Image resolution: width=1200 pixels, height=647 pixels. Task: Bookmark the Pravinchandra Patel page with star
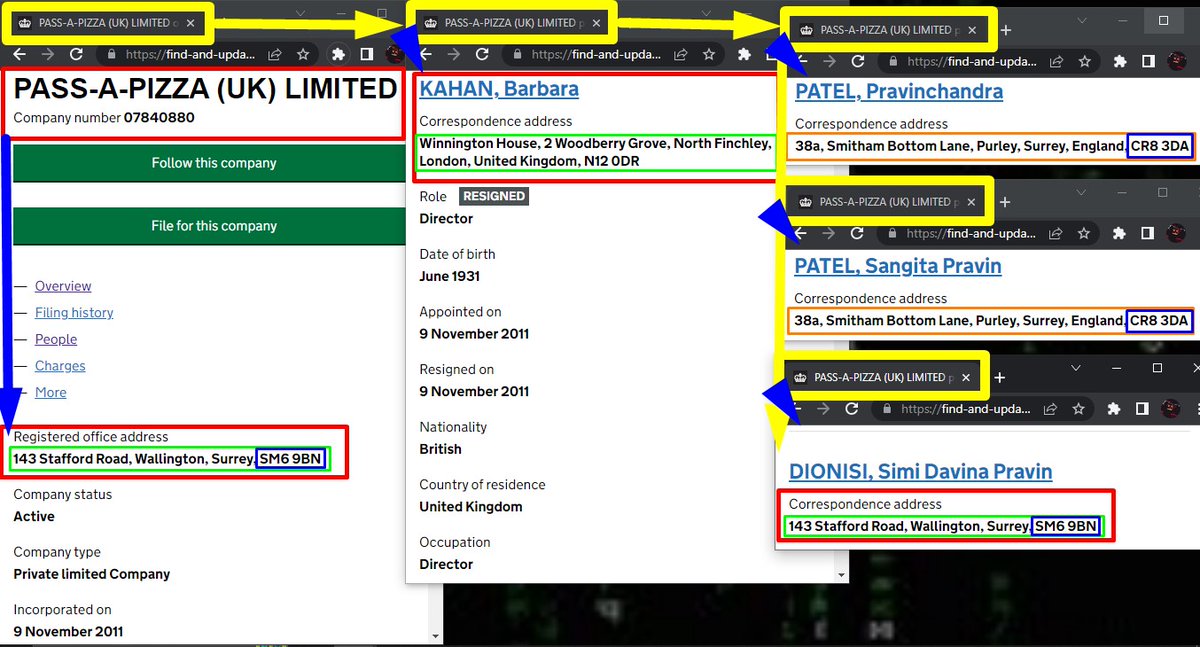pyautogui.click(x=1084, y=62)
